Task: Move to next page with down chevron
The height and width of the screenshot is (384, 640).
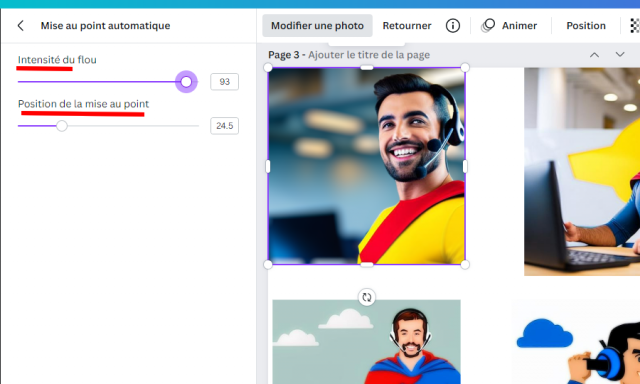Action: pyautogui.click(x=620, y=55)
